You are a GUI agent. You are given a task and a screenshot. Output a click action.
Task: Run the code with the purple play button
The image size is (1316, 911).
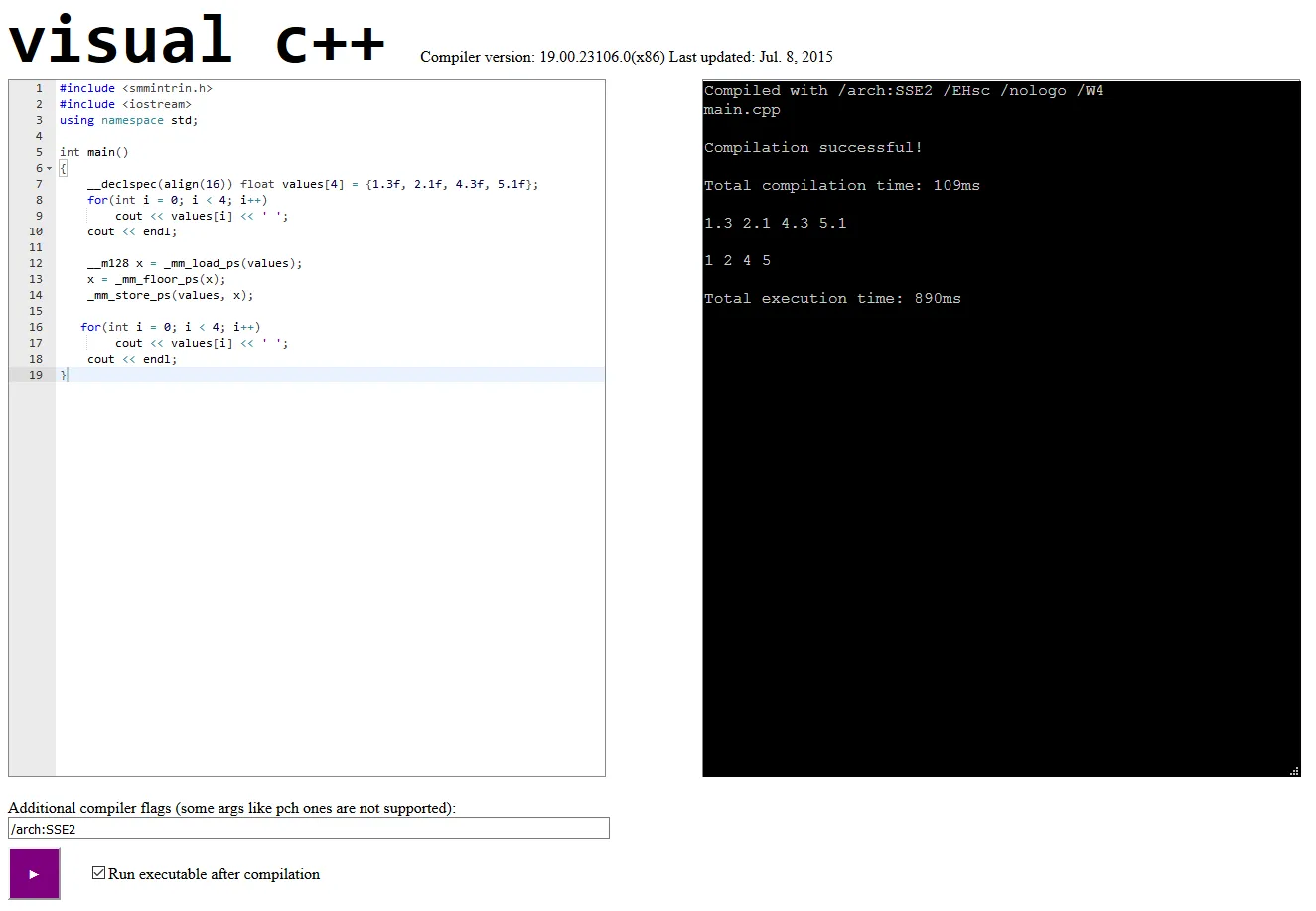coord(35,874)
